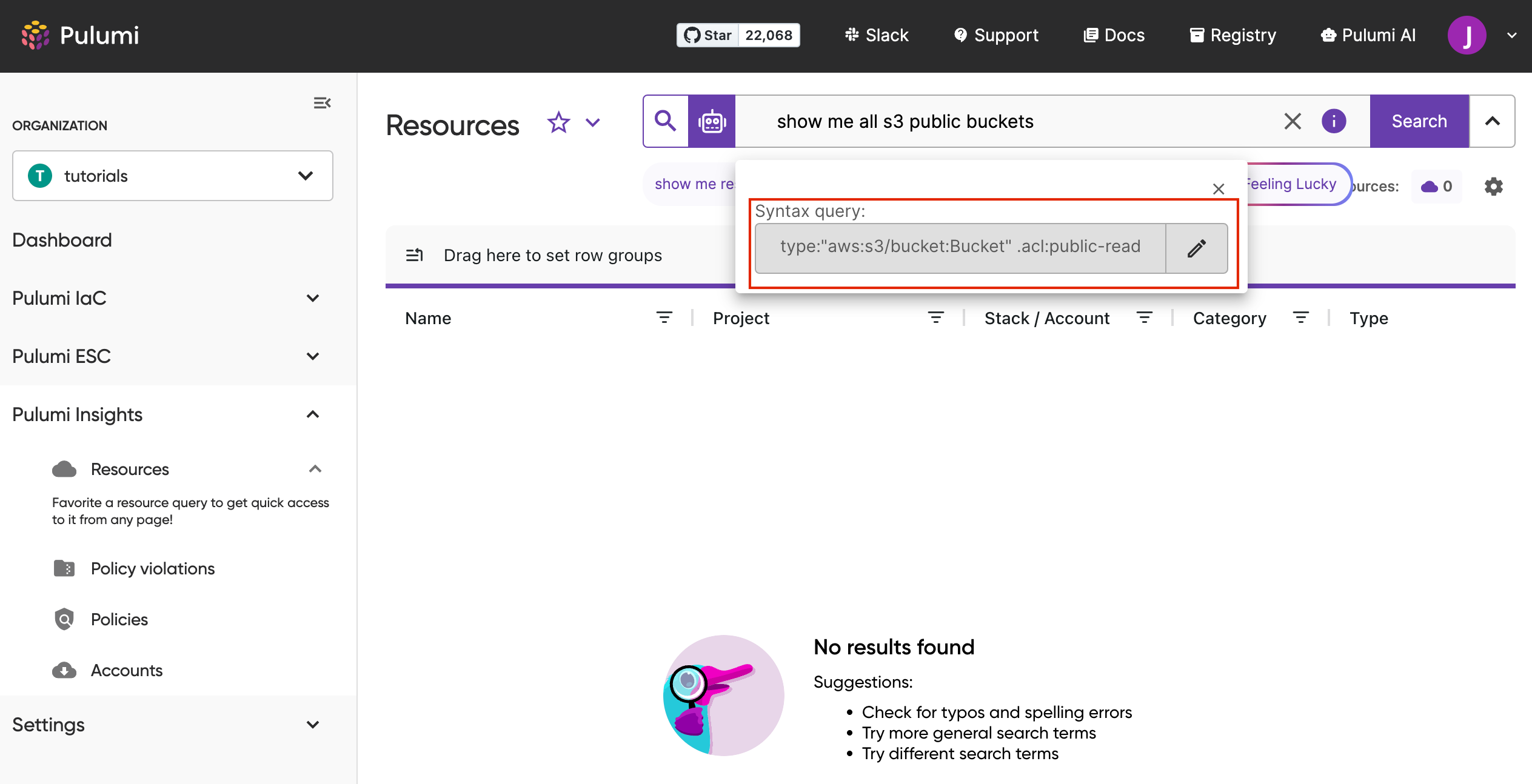Open Accounts under Pulumi Insights
Image resolution: width=1532 pixels, height=784 pixels.
[126, 670]
